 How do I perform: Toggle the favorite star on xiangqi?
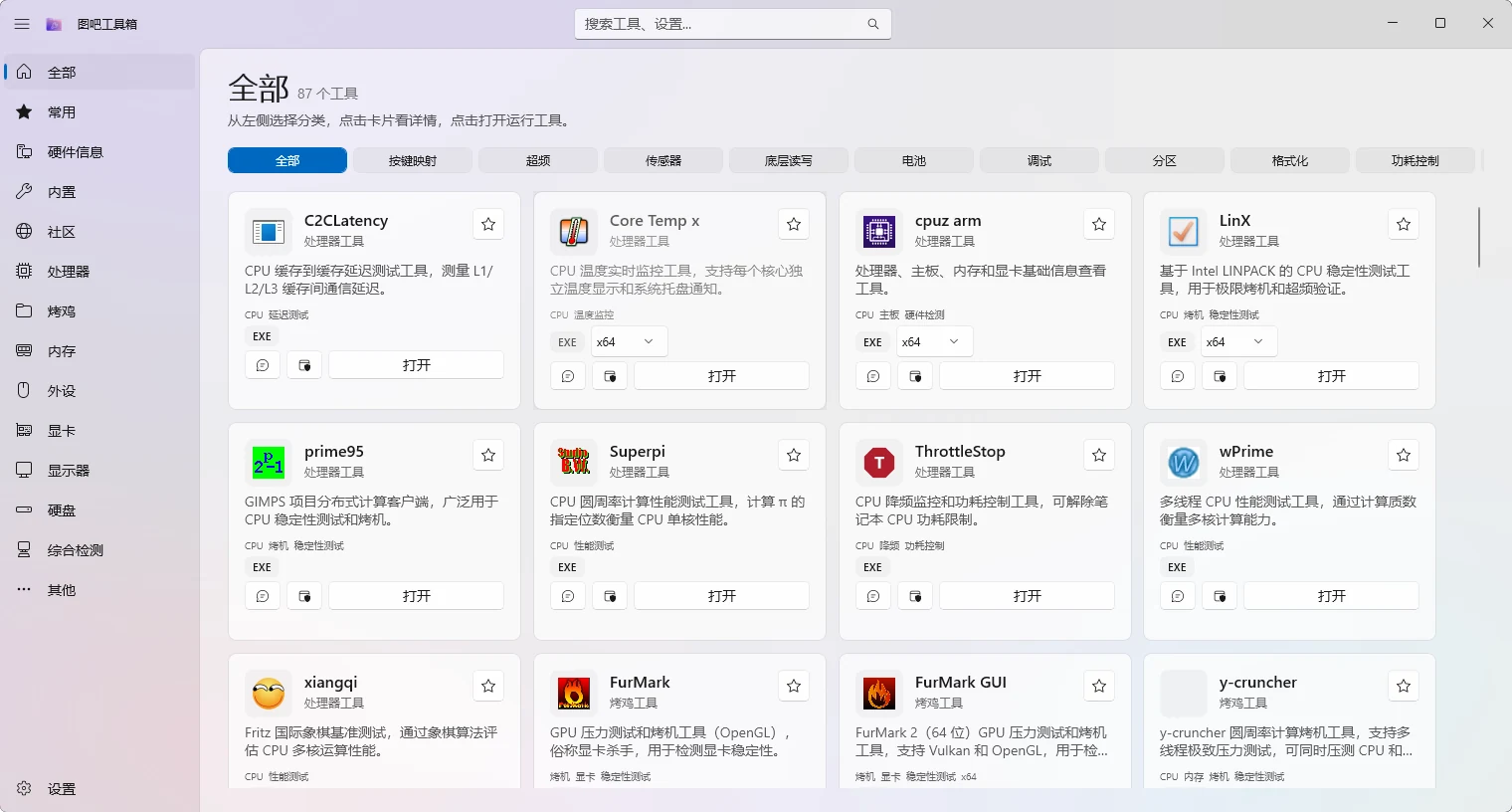[488, 686]
